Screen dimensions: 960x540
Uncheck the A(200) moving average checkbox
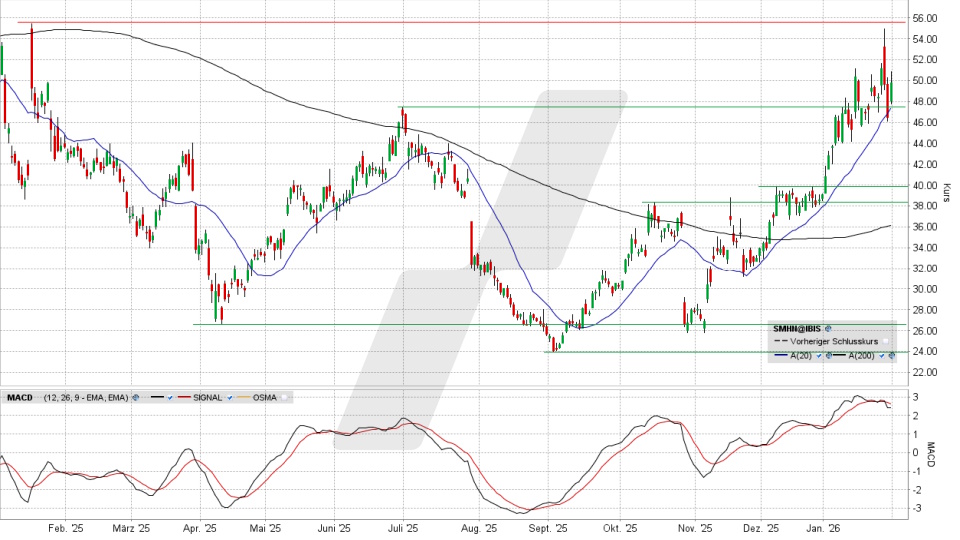pyautogui.click(x=882, y=355)
